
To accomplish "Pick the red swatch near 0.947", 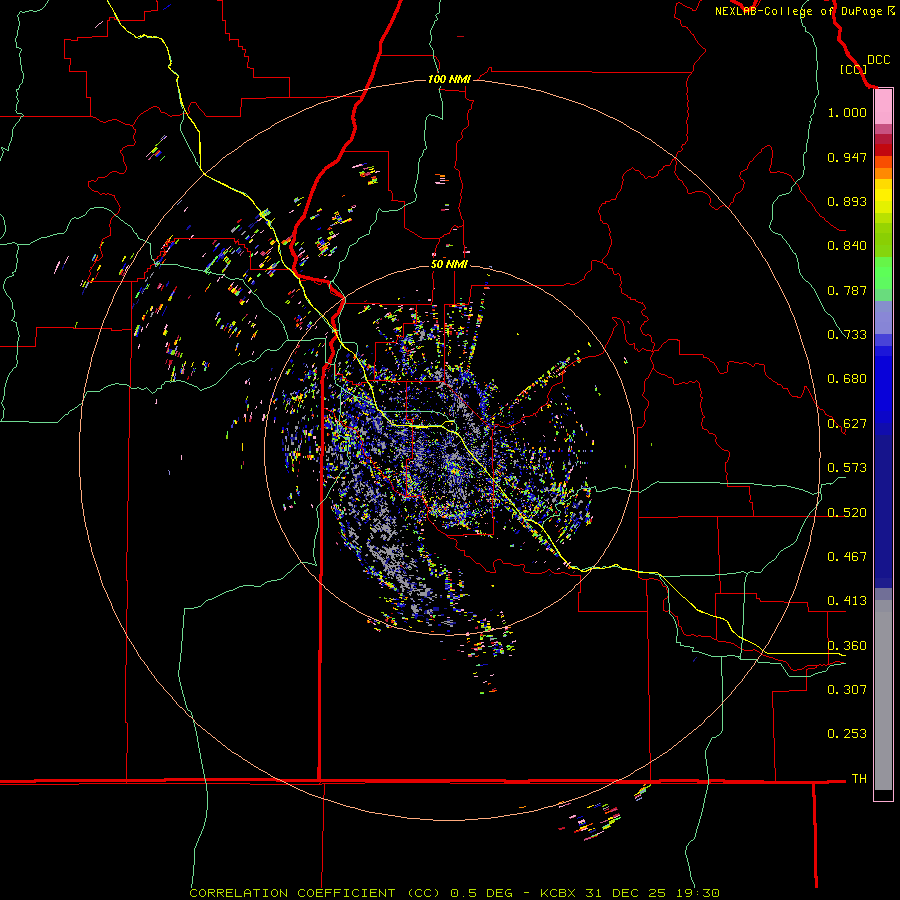I will point(883,150).
